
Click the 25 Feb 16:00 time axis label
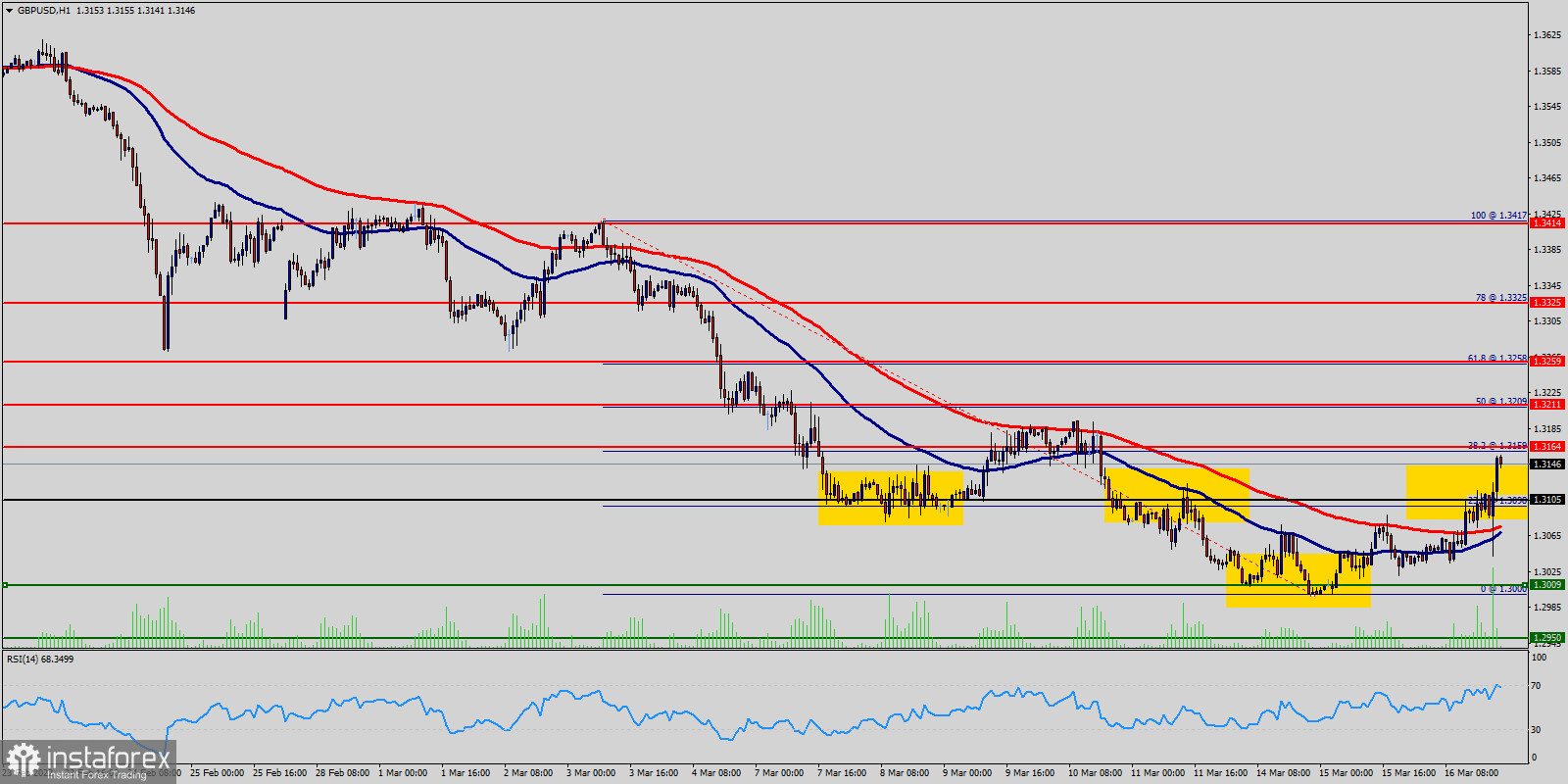click(x=279, y=773)
